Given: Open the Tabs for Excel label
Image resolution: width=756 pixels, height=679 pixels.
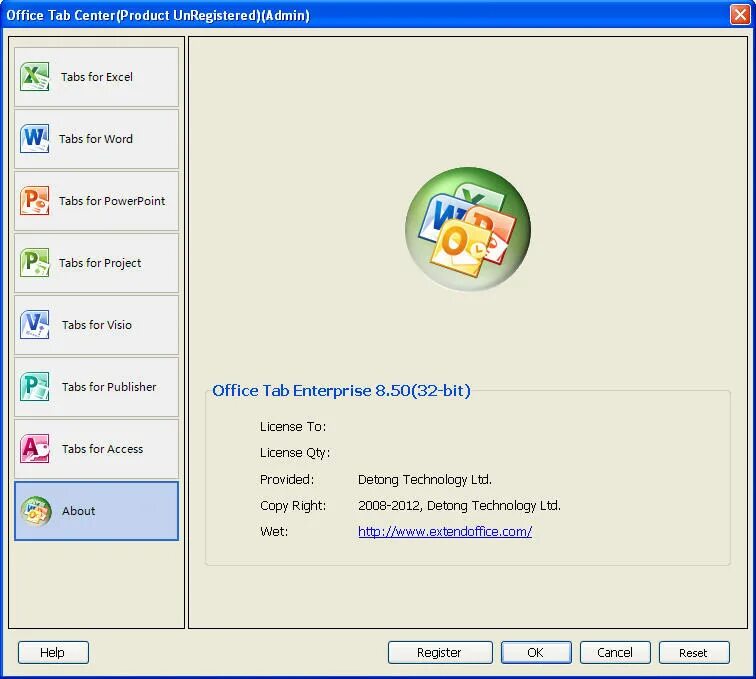Looking at the screenshot, I should (x=96, y=77).
